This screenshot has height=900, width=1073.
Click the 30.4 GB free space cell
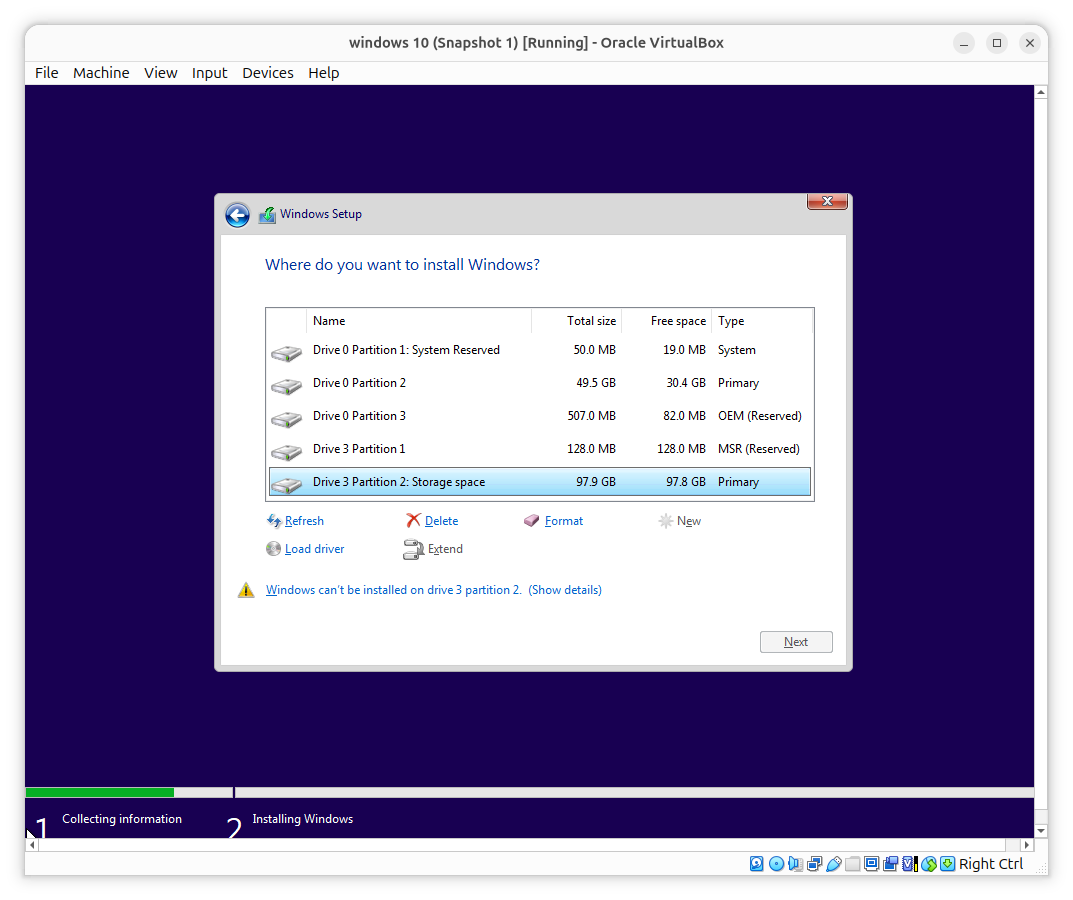click(x=686, y=383)
